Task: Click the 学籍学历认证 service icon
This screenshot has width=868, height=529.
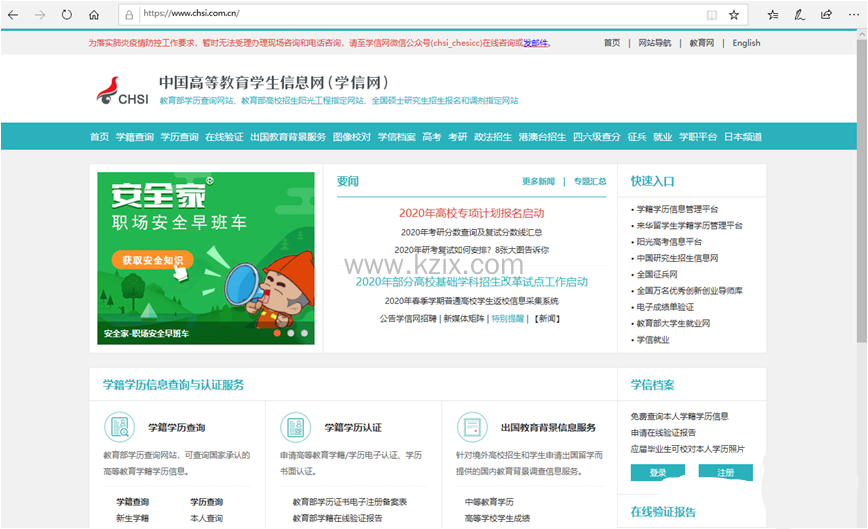Action: click(x=296, y=427)
